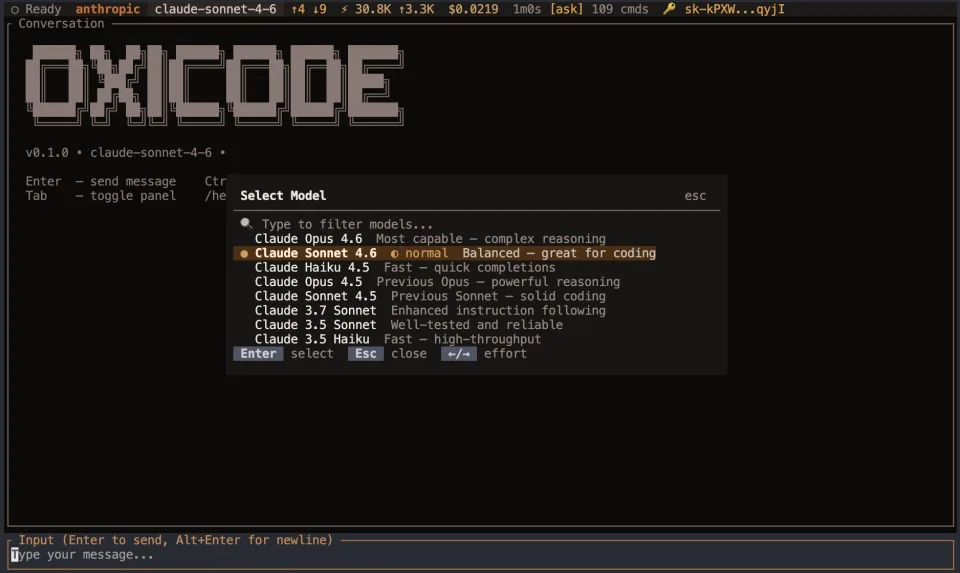
Task: Click the lightning bolt token icon
Action: pyautogui.click(x=344, y=9)
